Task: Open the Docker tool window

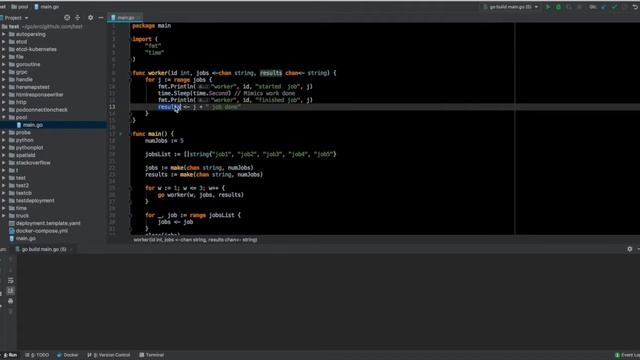Action: point(68,355)
